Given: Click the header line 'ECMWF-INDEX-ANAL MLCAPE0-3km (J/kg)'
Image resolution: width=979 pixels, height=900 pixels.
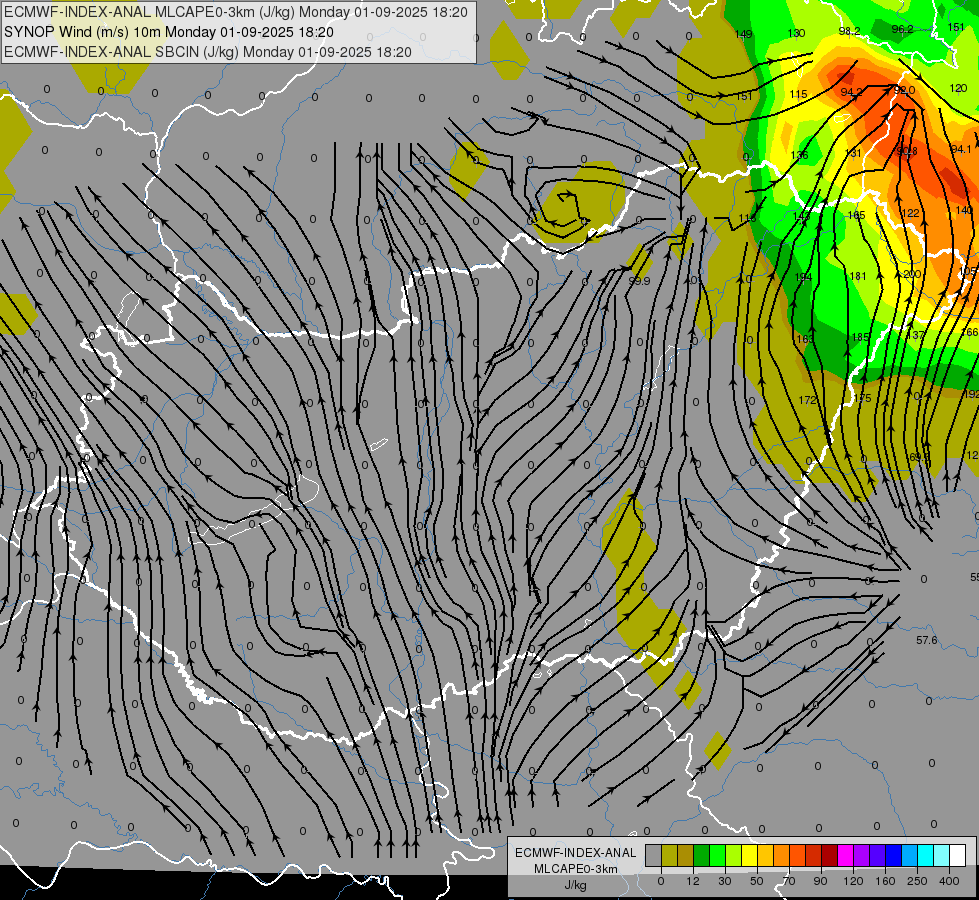Looking at the screenshot, I should point(236,12).
